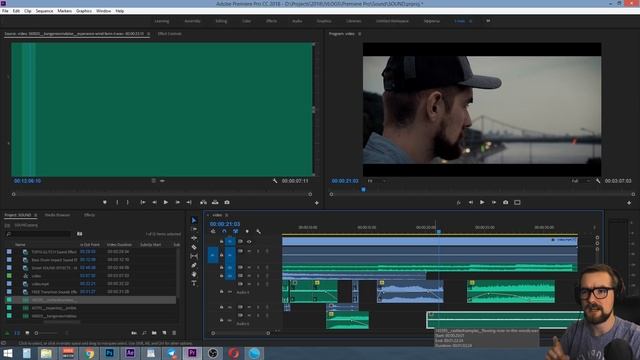The height and width of the screenshot is (360, 640).
Task: Select the Selection tool arrow
Action: pyautogui.click(x=194, y=220)
